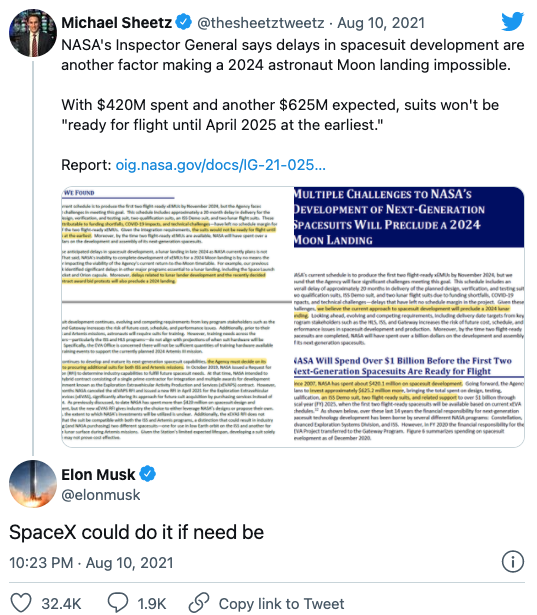
Task: Click Copy link to Tweet
Action: click(x=281, y=604)
